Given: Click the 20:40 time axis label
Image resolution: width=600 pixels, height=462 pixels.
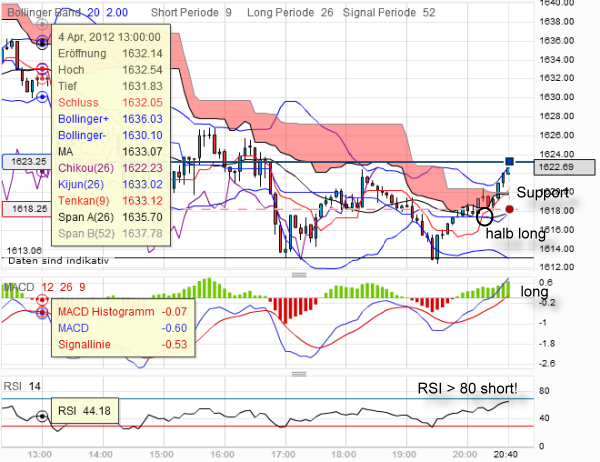Looking at the screenshot, I should pyautogui.click(x=505, y=454).
